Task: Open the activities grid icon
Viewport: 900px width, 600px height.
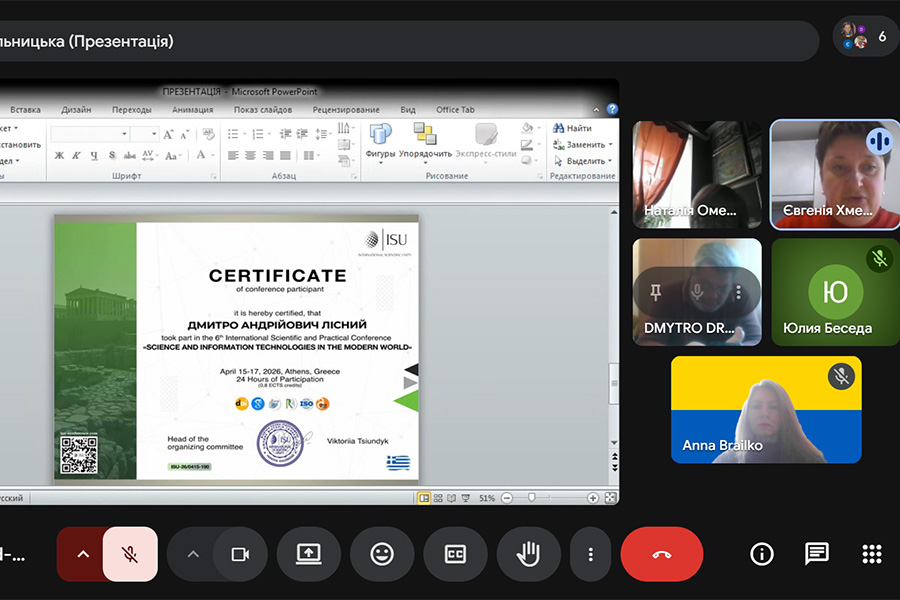Action: 871,554
